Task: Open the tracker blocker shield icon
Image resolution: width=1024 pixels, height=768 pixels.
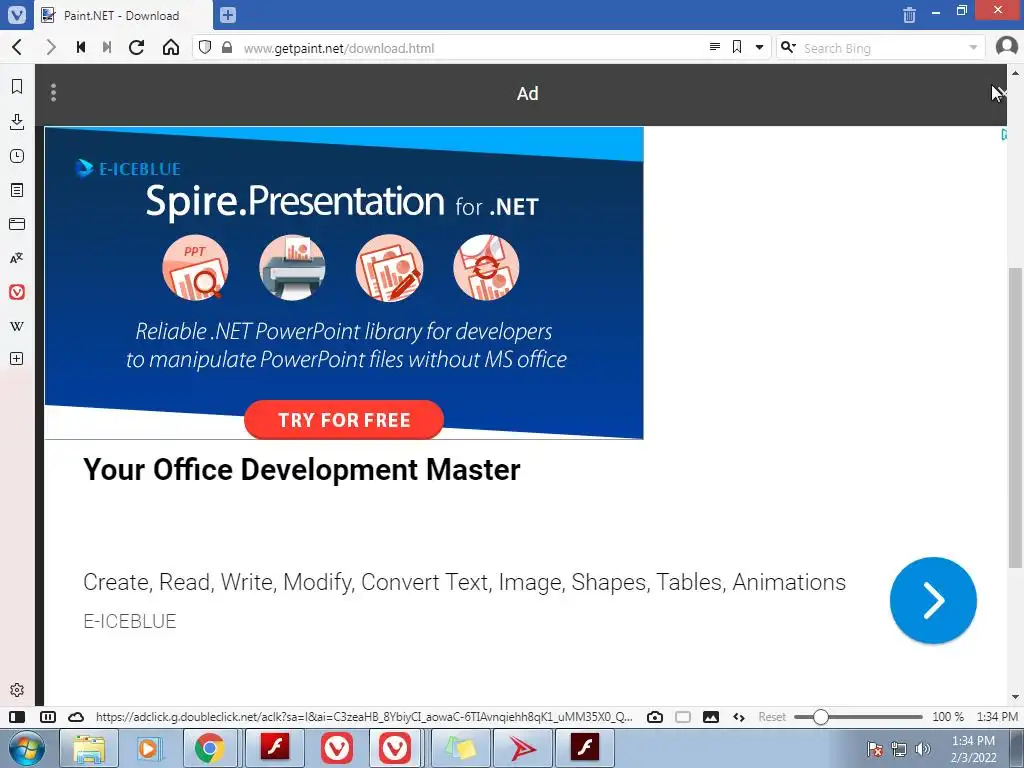Action: pos(204,47)
